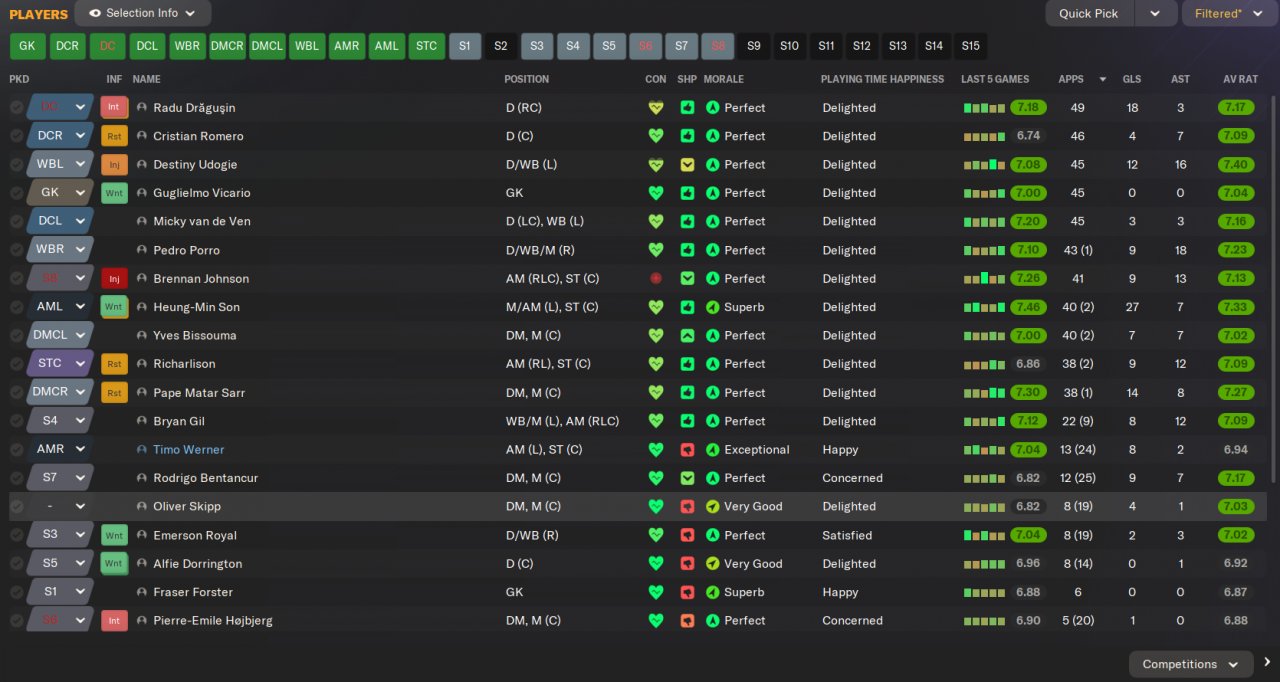Click Timo Werner's red sharpness icon

click(x=687, y=450)
